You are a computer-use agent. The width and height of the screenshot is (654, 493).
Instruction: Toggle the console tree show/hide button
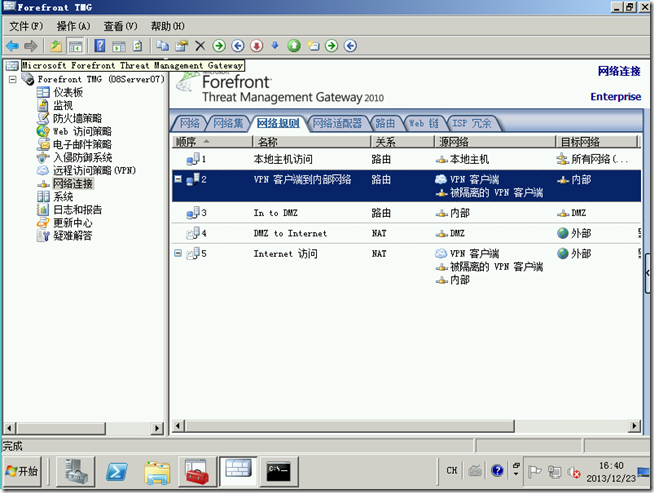tap(75, 46)
